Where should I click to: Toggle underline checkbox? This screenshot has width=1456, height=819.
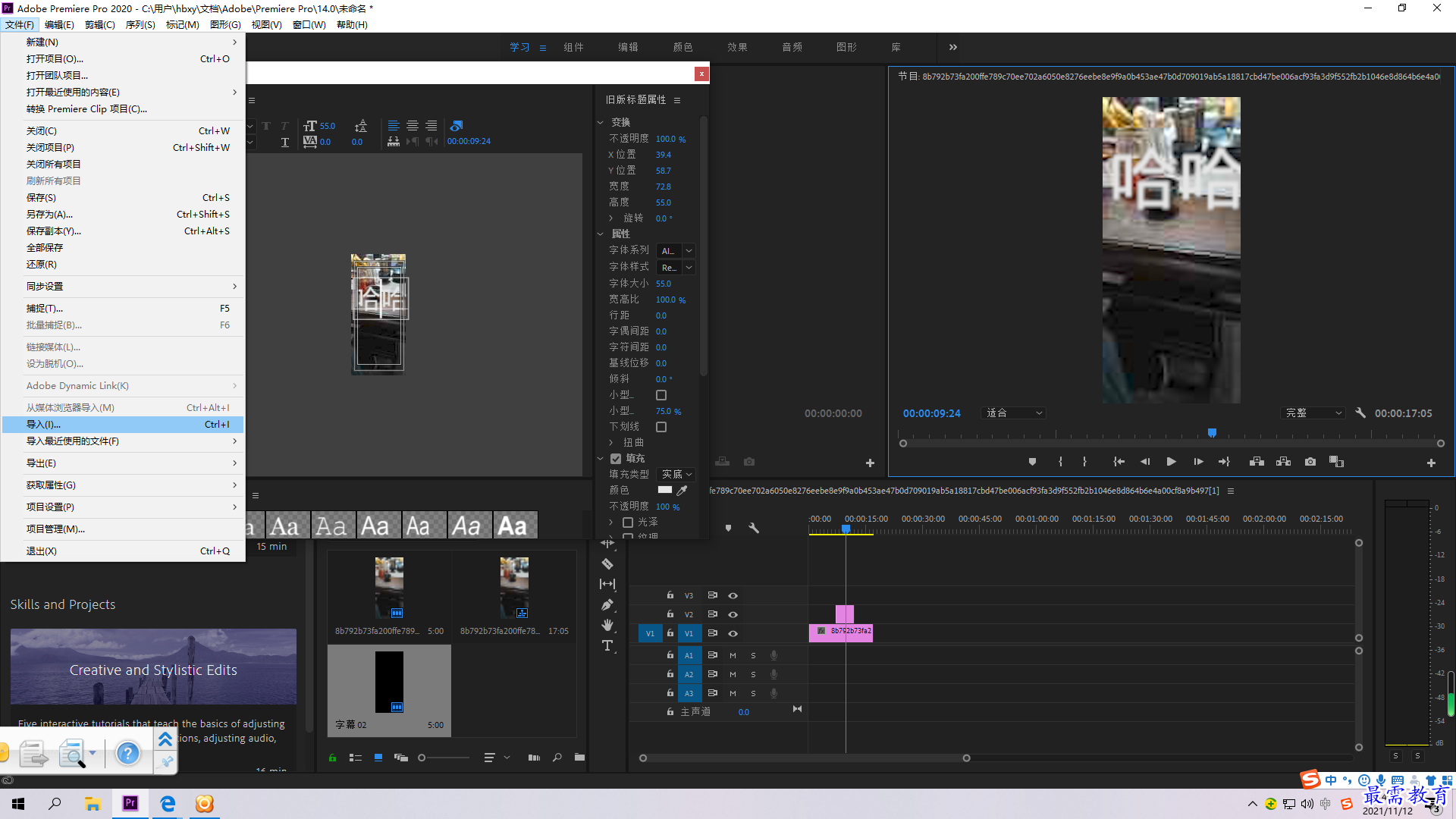[x=661, y=427]
